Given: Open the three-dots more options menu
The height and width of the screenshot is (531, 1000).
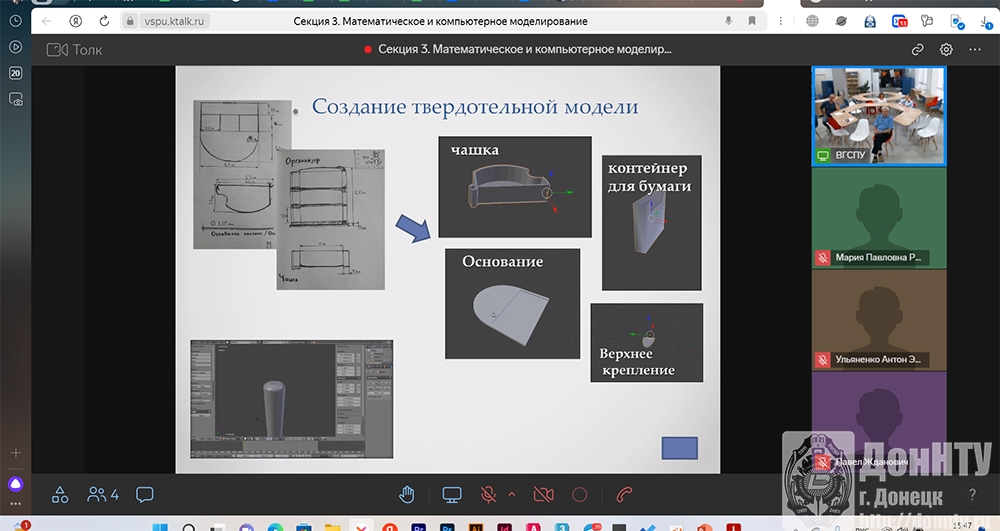Looking at the screenshot, I should coord(974,49).
